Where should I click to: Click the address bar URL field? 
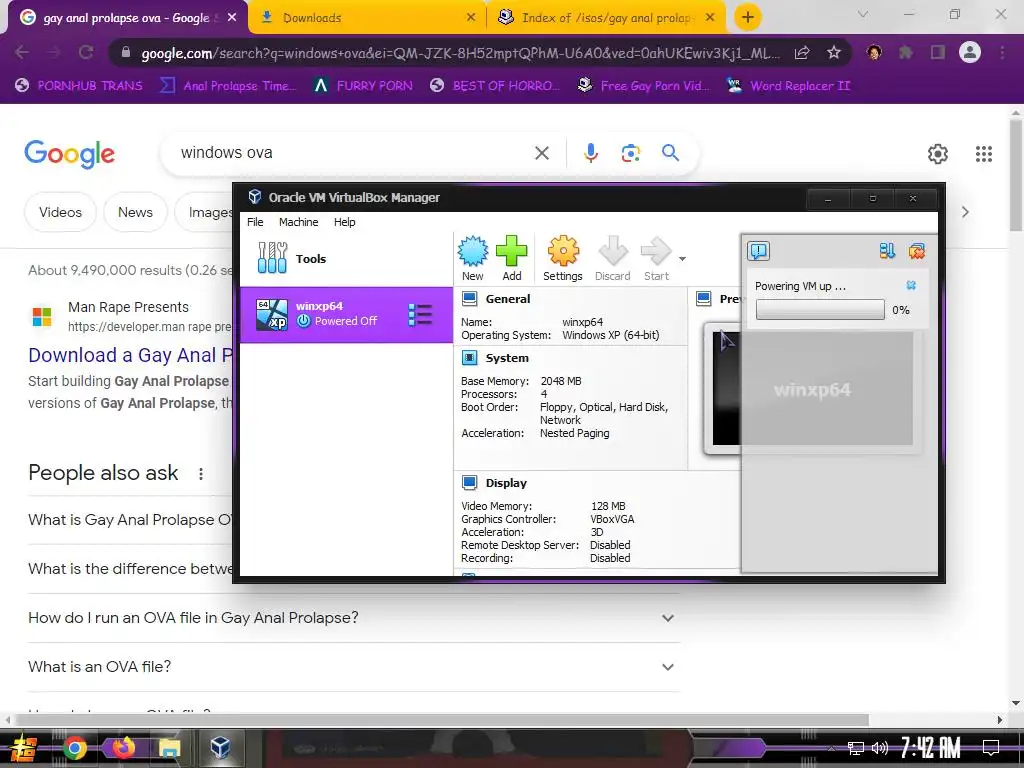pos(460,53)
